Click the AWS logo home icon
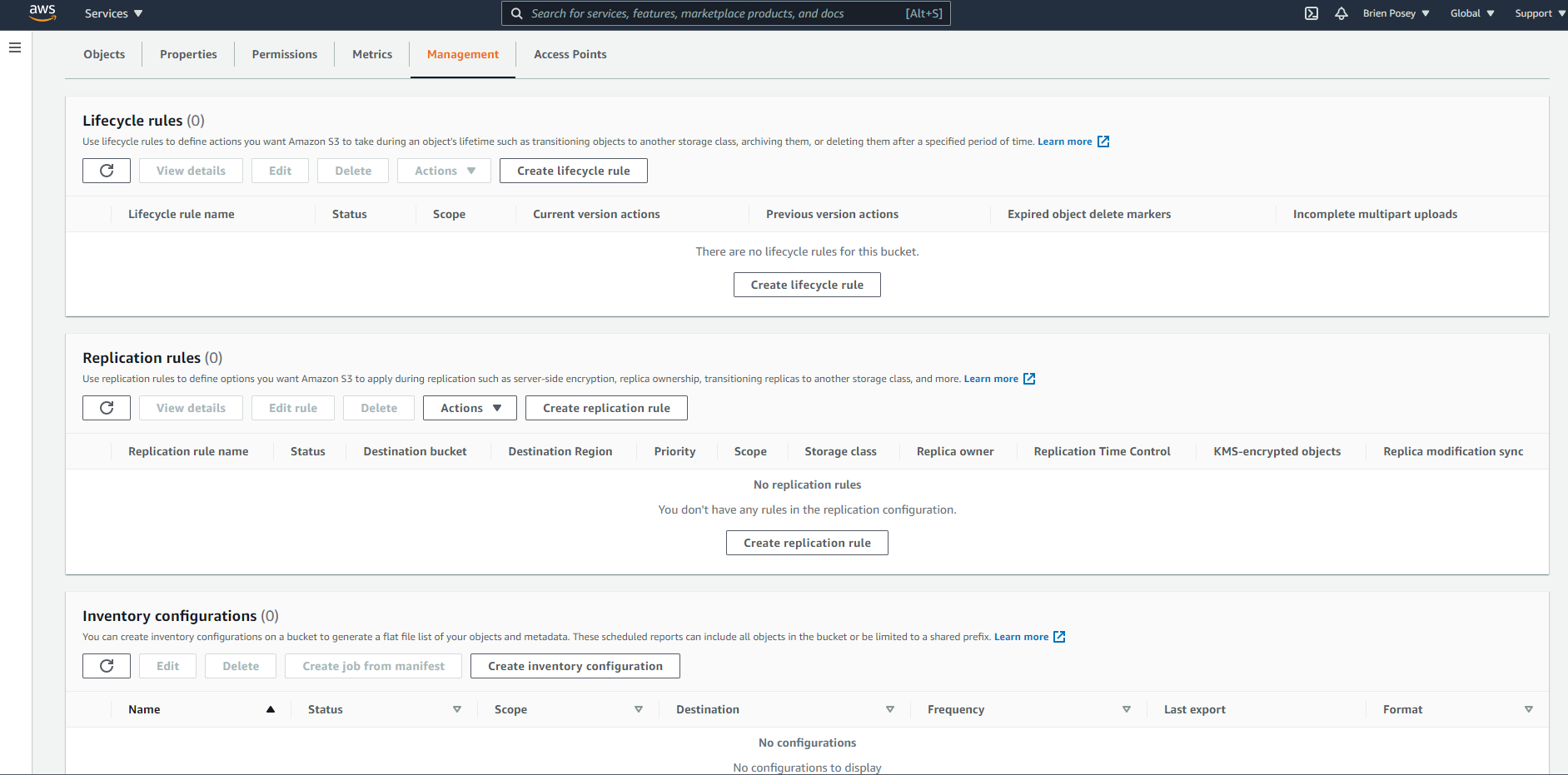1568x775 pixels. (x=42, y=13)
